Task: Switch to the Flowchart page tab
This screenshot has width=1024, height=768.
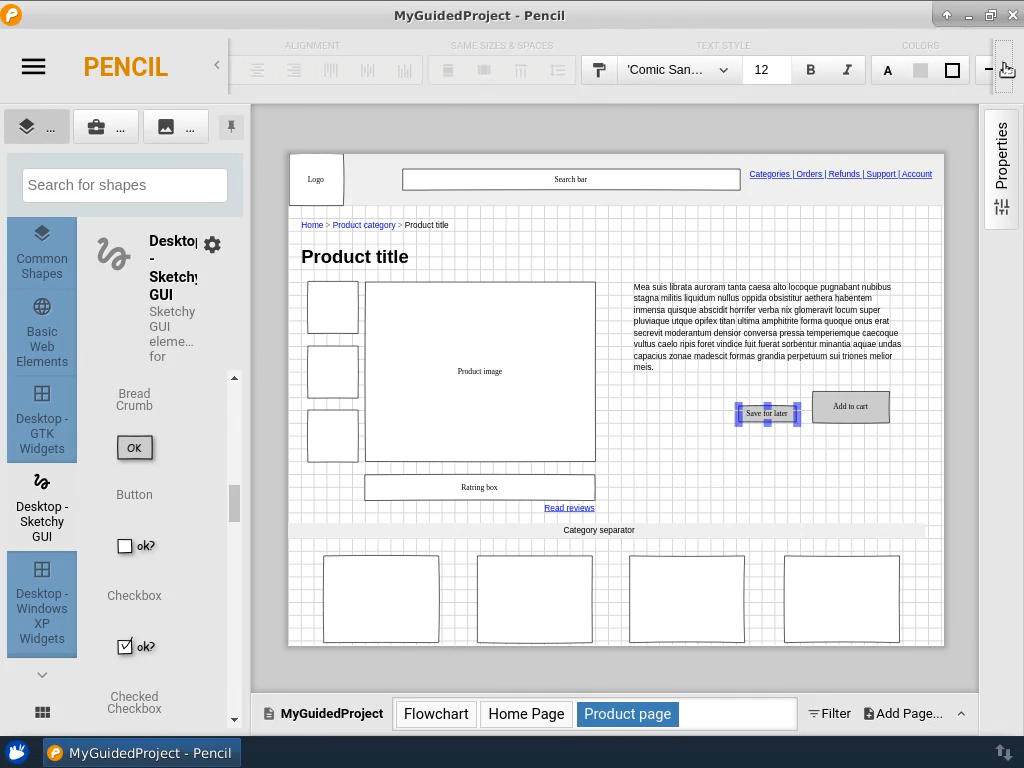Action: (436, 714)
